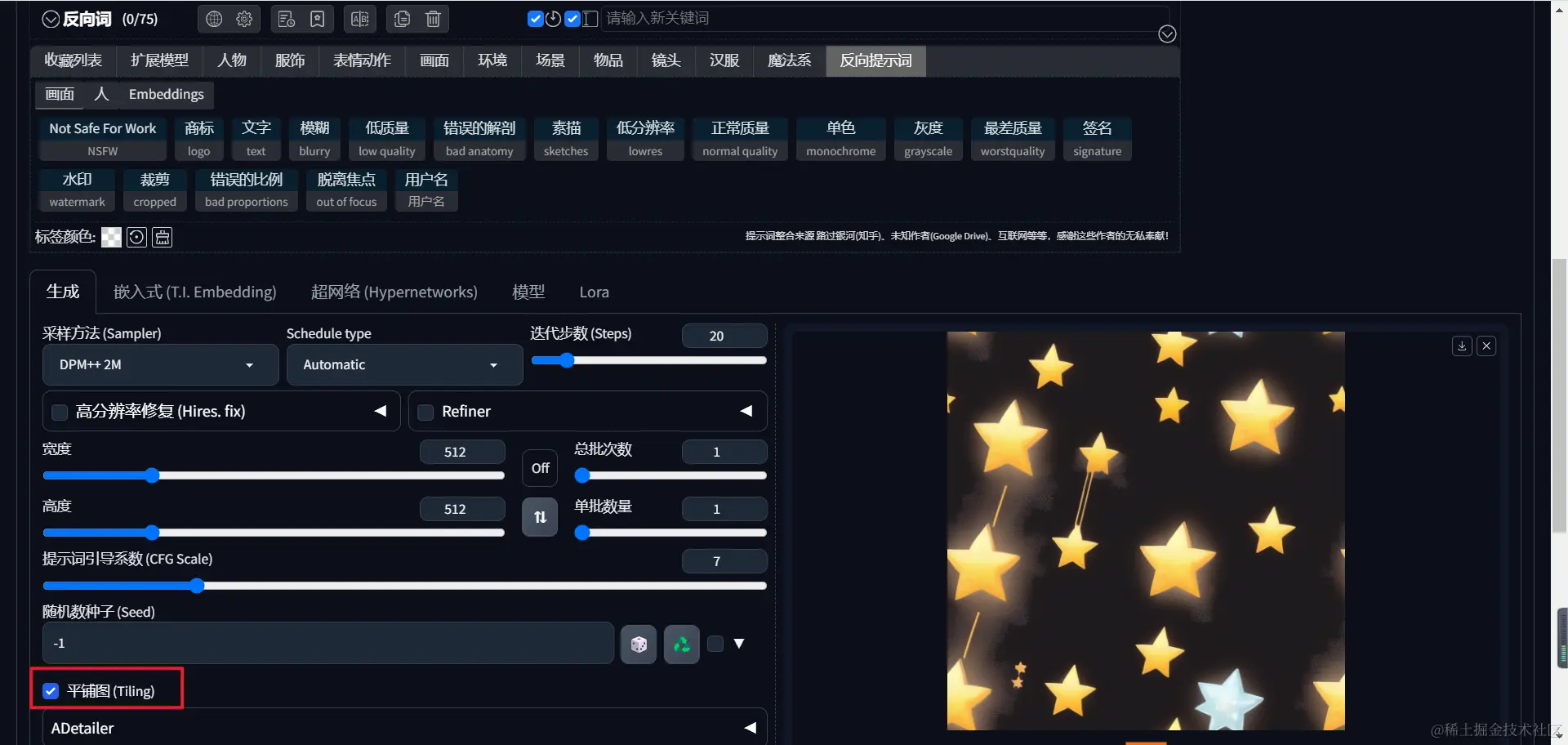Adjust the 宽度 width slider
The width and height of the screenshot is (1568, 745).
274,475
